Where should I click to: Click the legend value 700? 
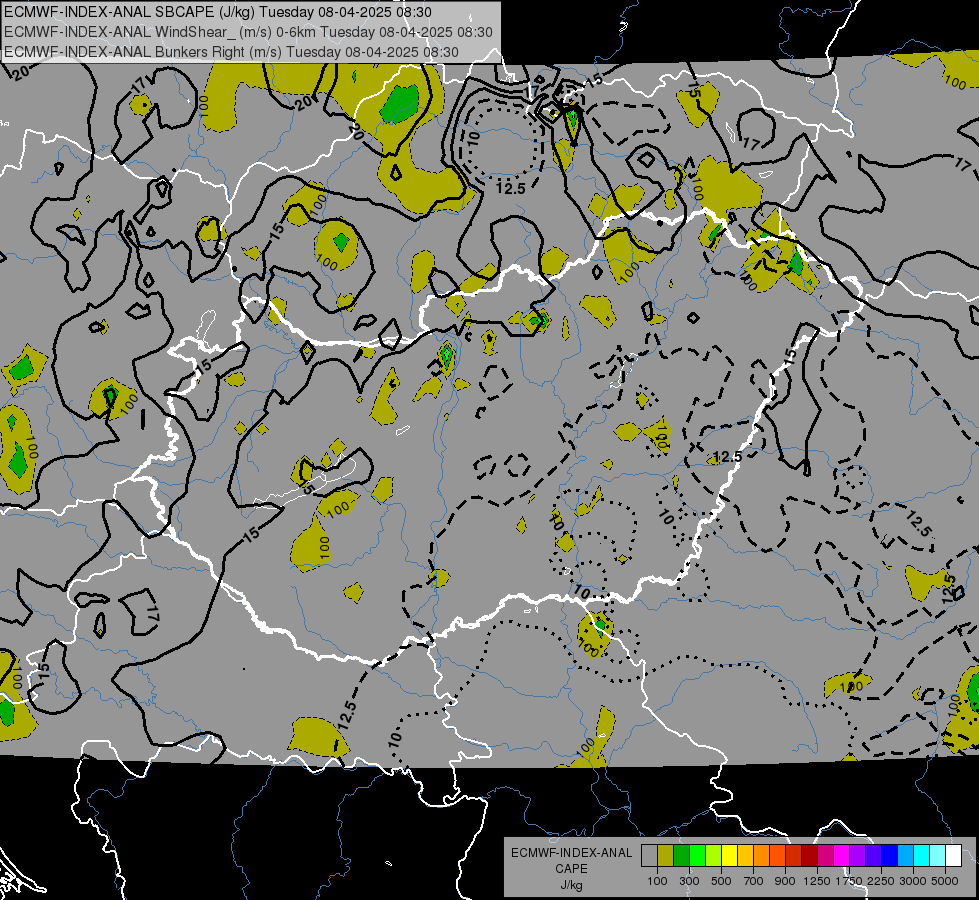tap(754, 881)
